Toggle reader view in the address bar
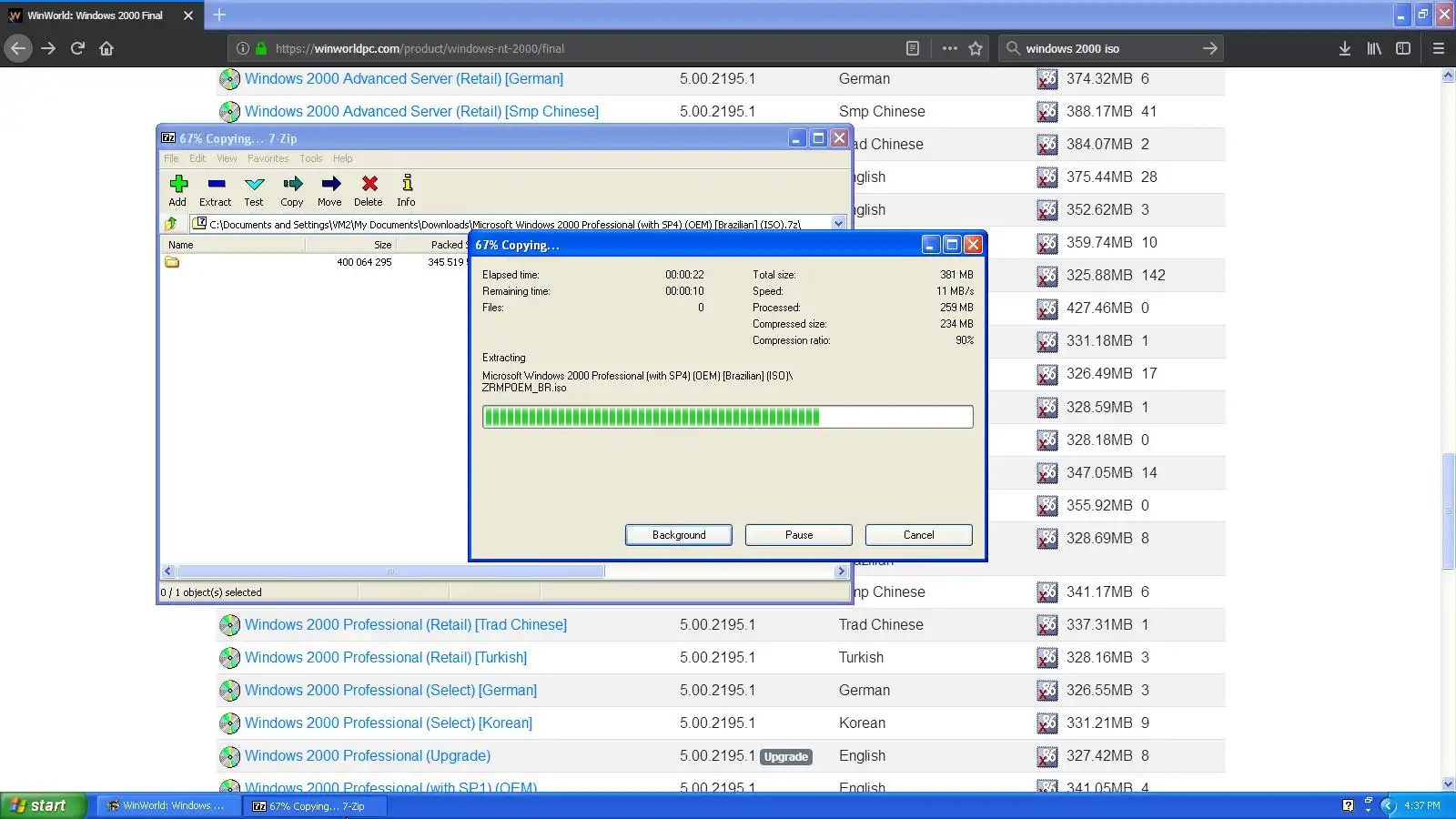This screenshot has height=819, width=1456. coord(913,48)
